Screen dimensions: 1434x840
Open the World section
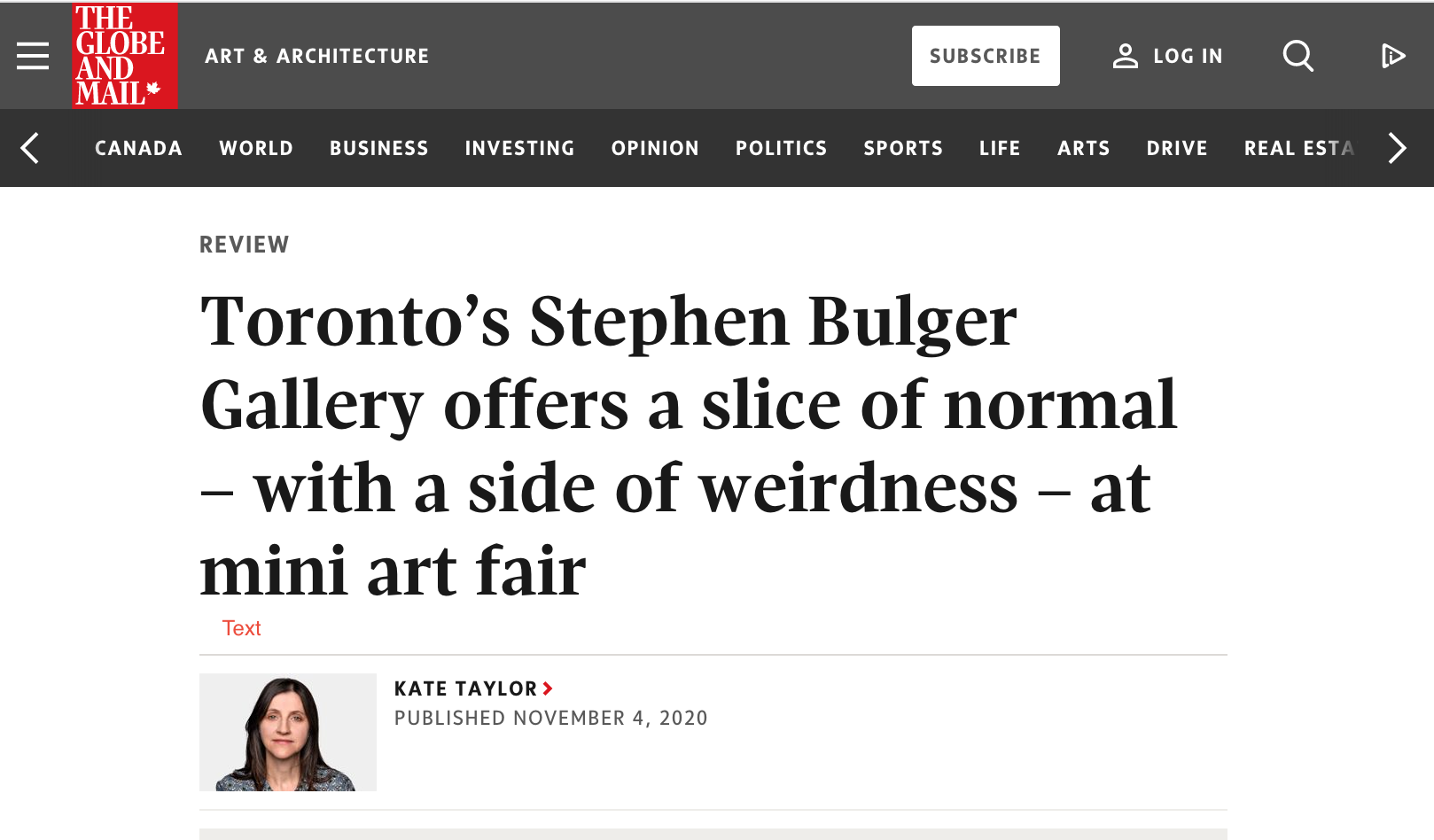tap(256, 148)
